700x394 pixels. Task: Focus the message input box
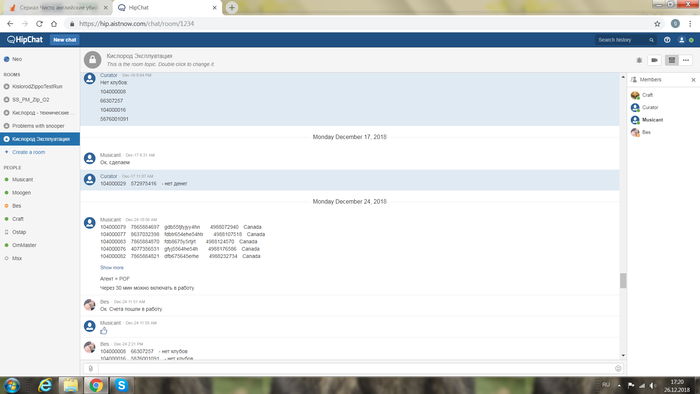356,368
